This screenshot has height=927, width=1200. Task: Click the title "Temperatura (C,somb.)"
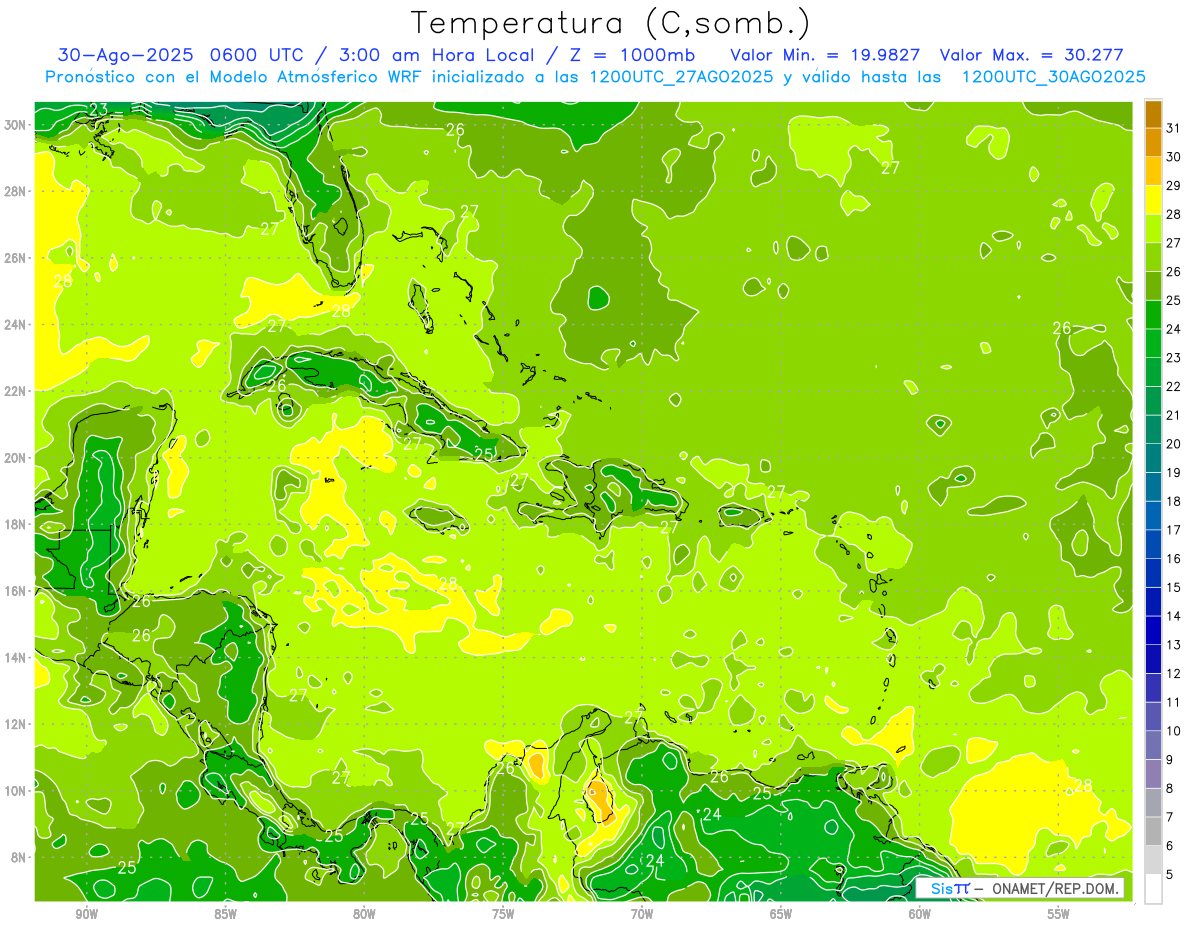612,23
